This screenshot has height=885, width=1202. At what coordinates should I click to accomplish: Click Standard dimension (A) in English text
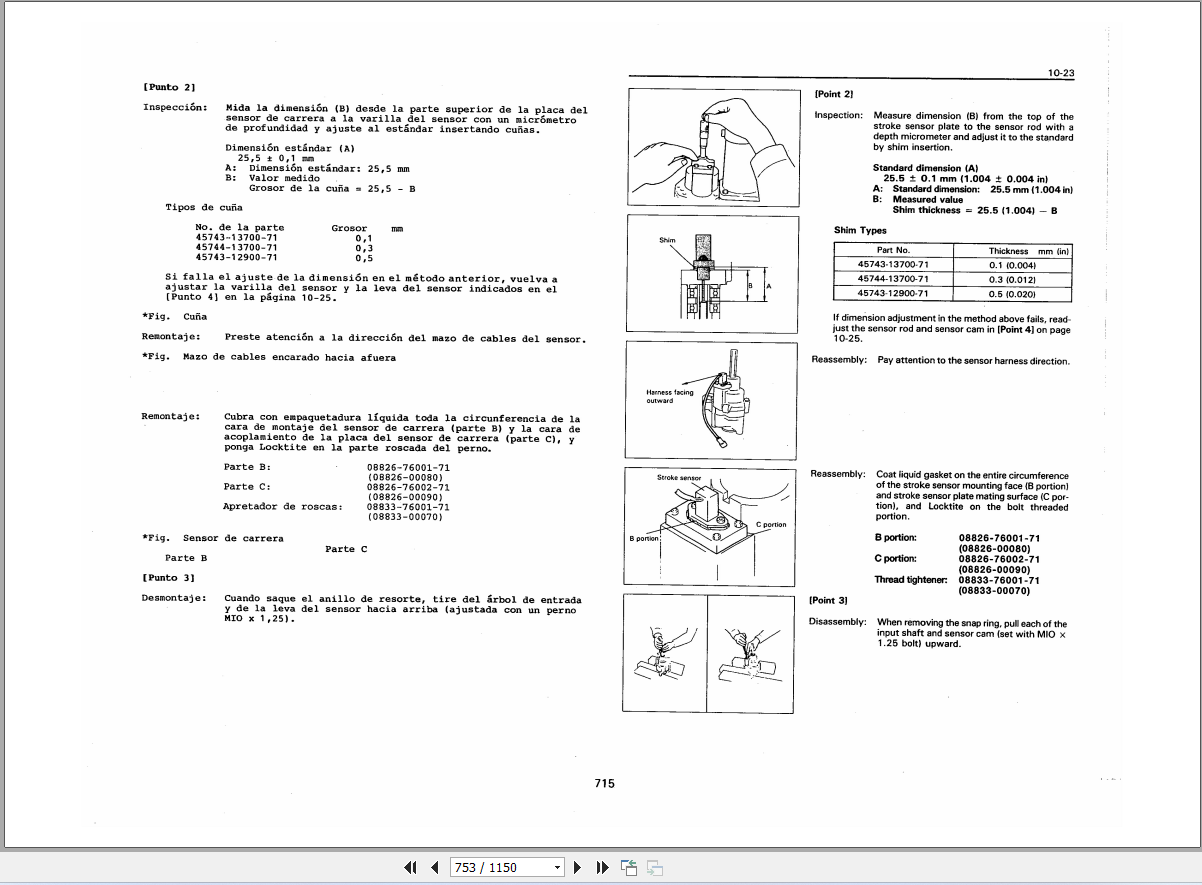click(x=925, y=168)
